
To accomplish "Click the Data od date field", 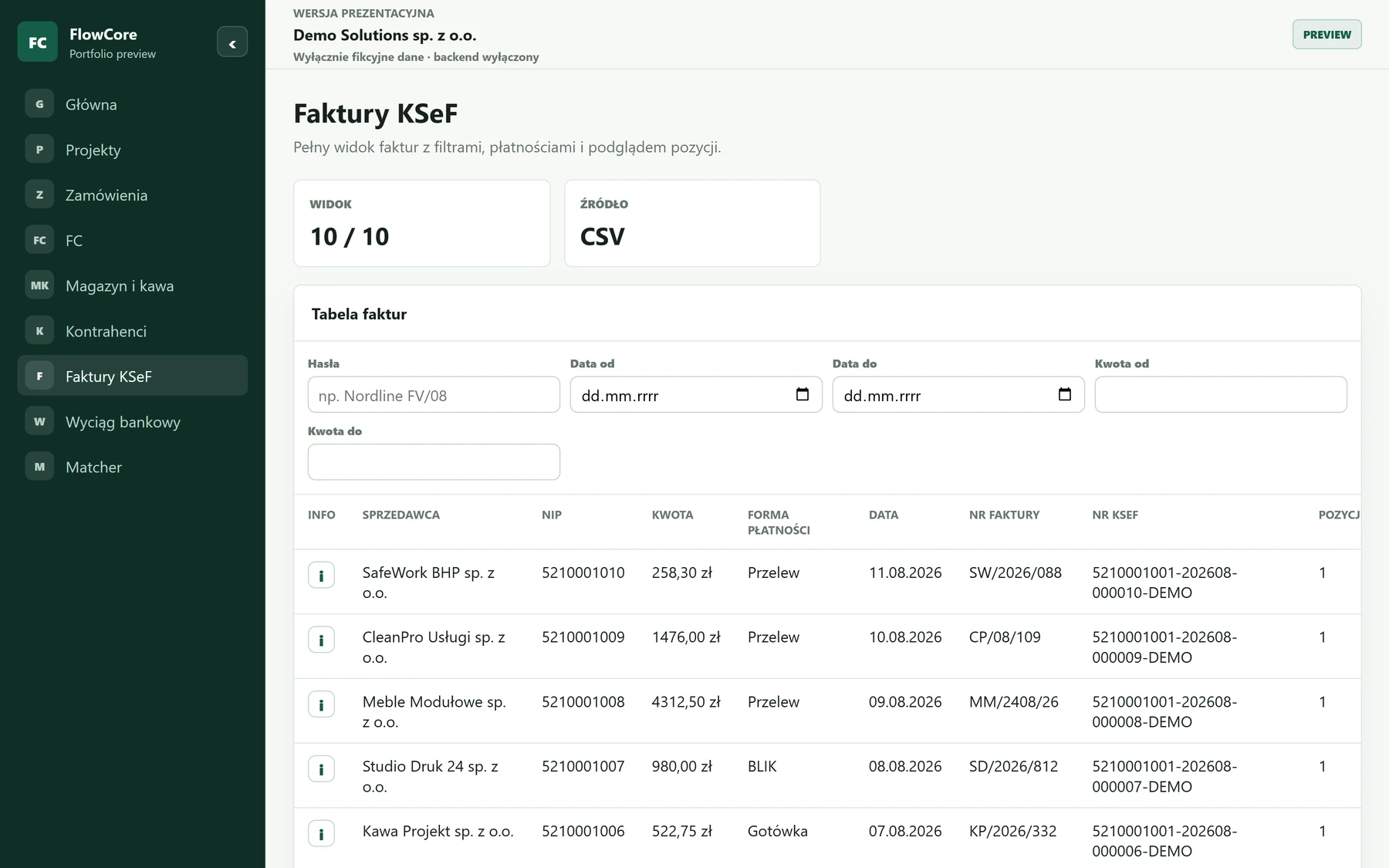I will pos(696,395).
